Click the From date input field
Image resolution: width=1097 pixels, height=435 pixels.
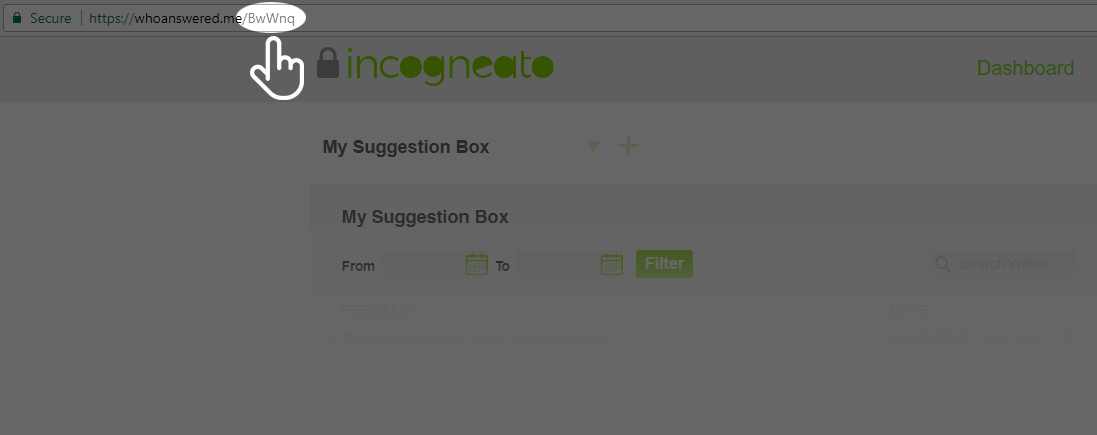[421, 265]
